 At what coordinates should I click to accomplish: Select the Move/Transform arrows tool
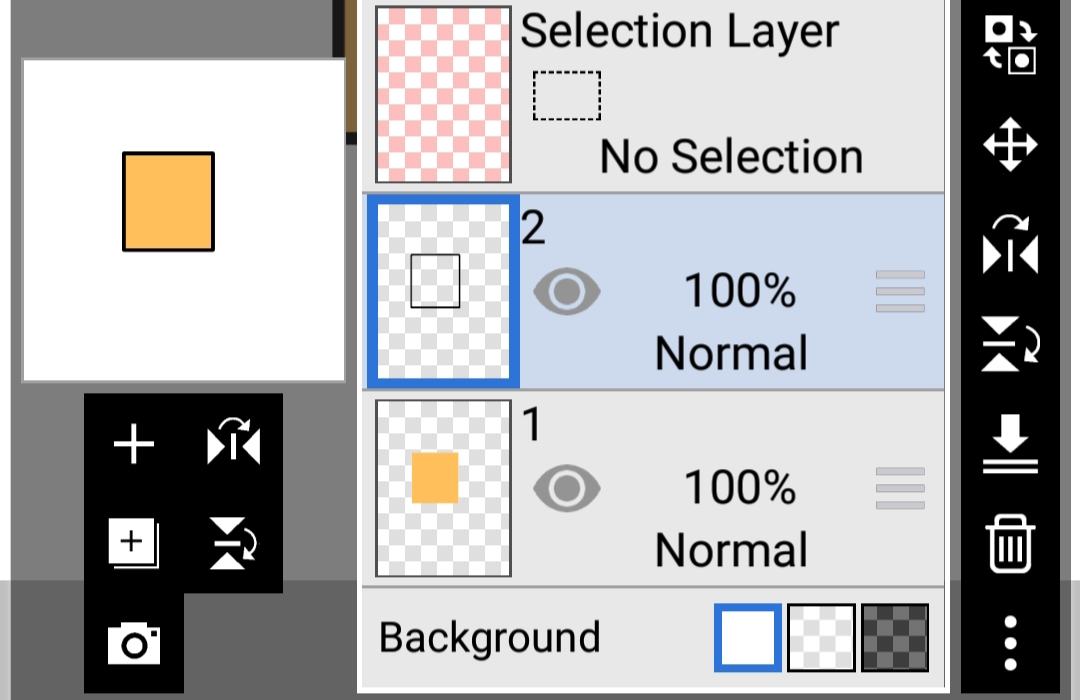point(1010,144)
